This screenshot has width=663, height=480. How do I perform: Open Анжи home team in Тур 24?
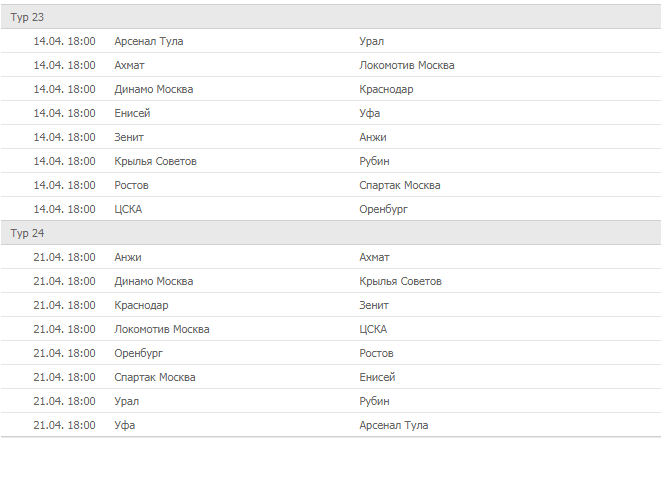128,257
